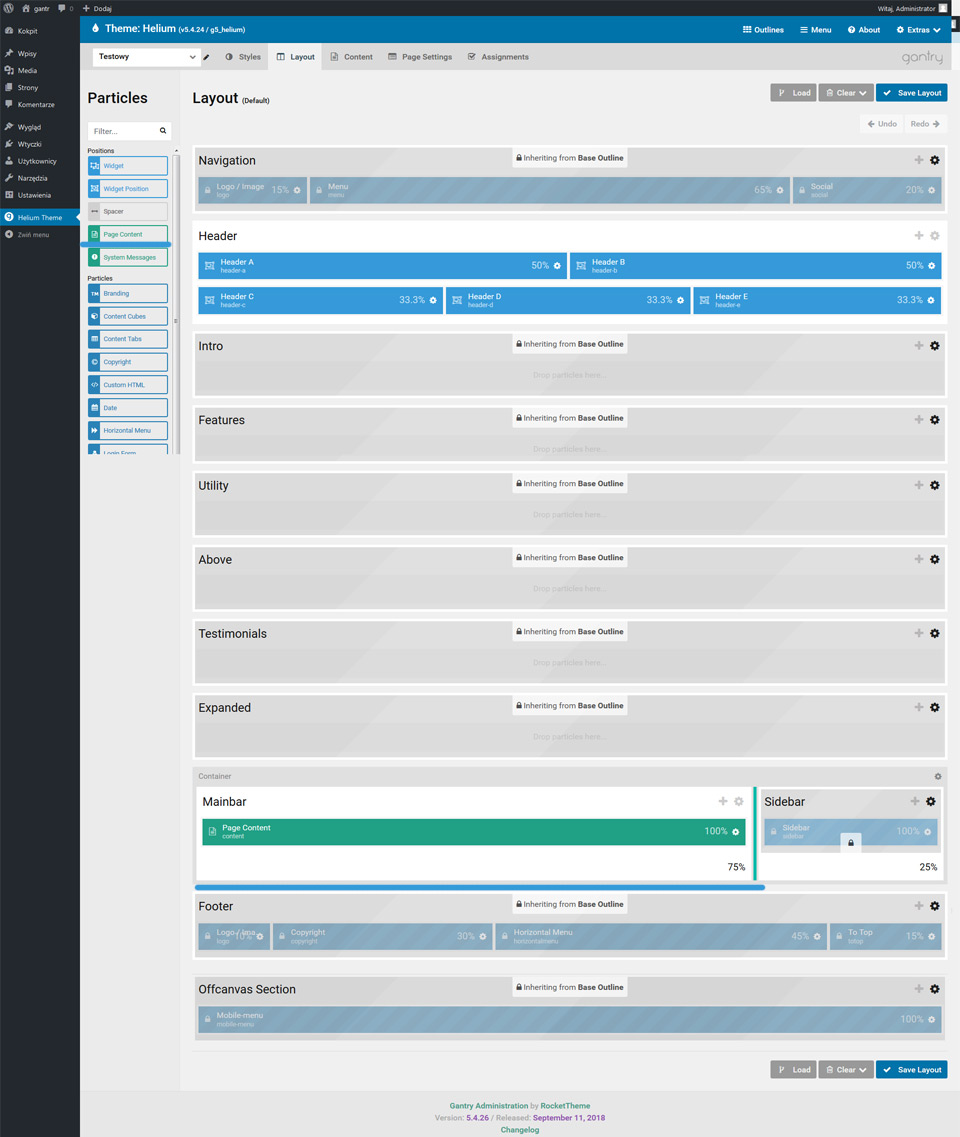Image resolution: width=960 pixels, height=1137 pixels.
Task: Open Expanded section gear settings
Action: click(x=935, y=707)
